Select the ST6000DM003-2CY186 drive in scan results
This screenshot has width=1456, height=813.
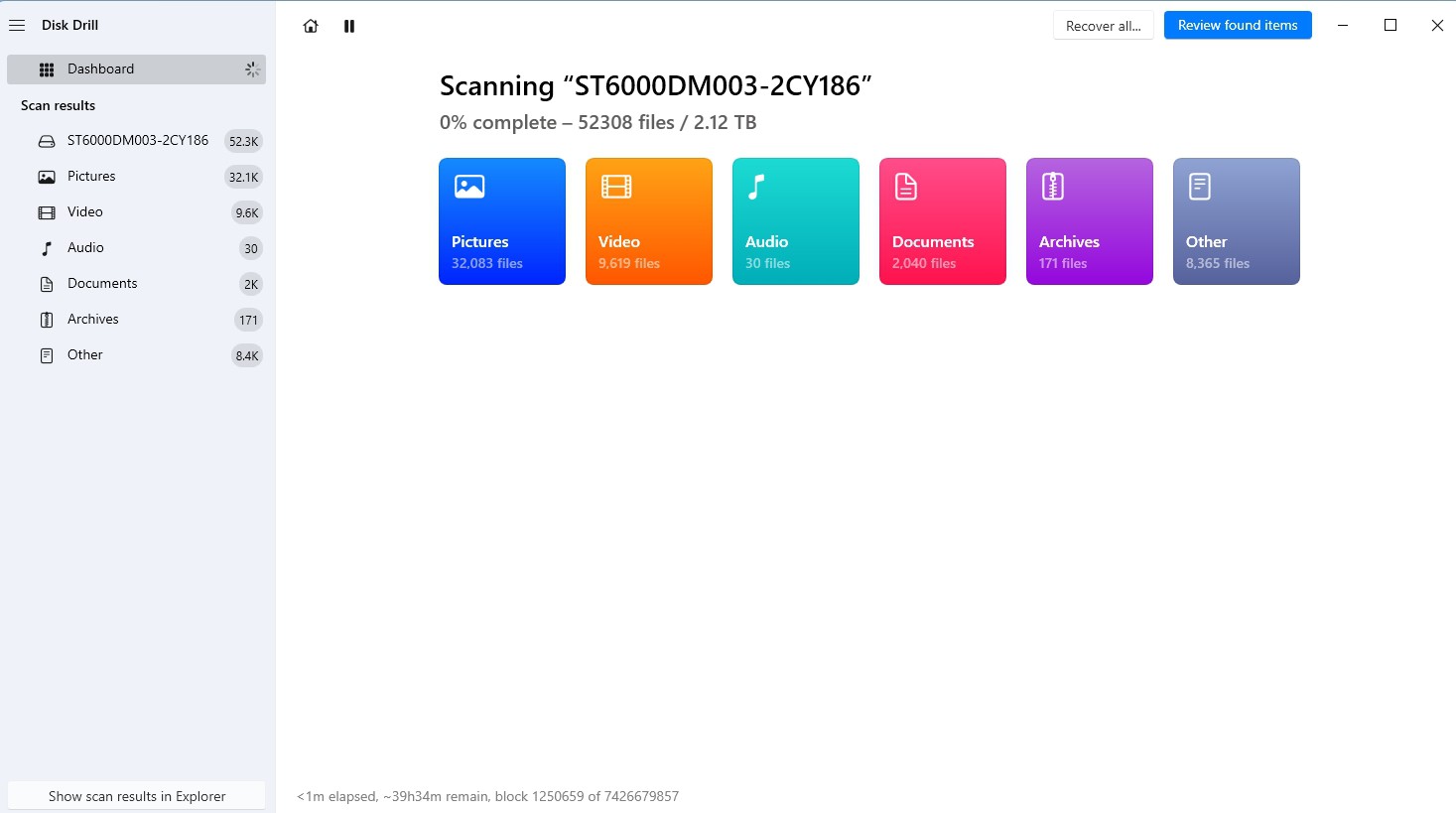point(137,141)
